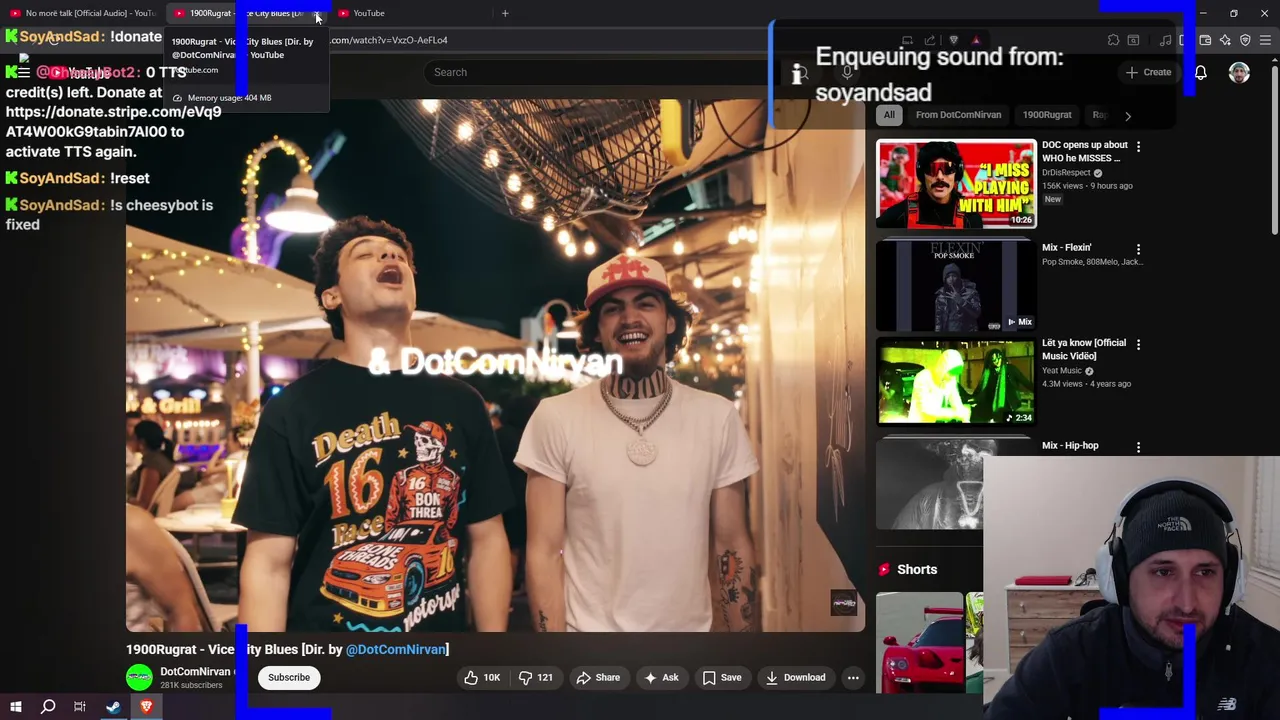Open a new browser tab
1280x720 pixels.
click(x=505, y=13)
